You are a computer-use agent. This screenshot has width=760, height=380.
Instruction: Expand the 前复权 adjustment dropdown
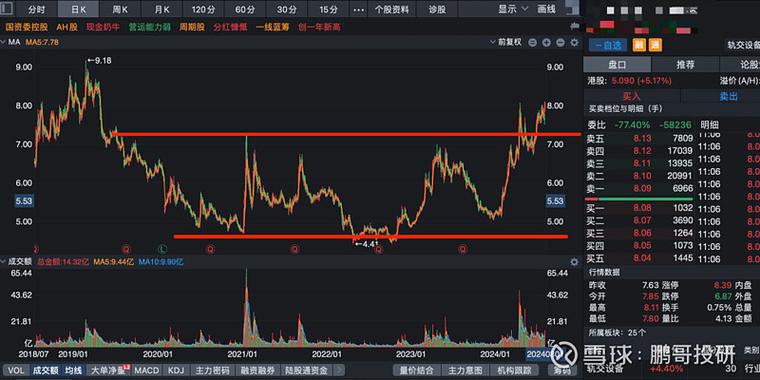coord(507,43)
